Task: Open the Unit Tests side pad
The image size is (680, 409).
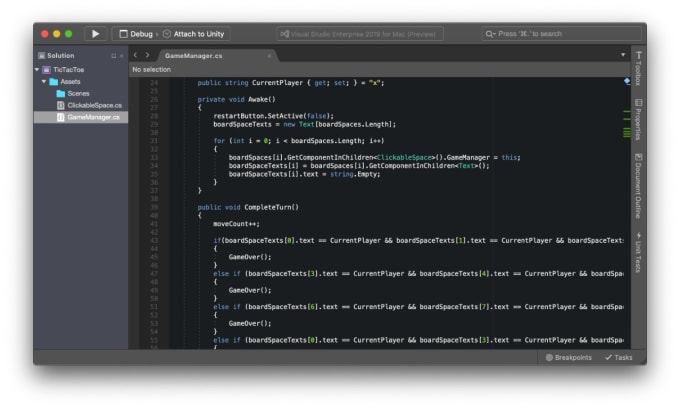Action: click(638, 253)
